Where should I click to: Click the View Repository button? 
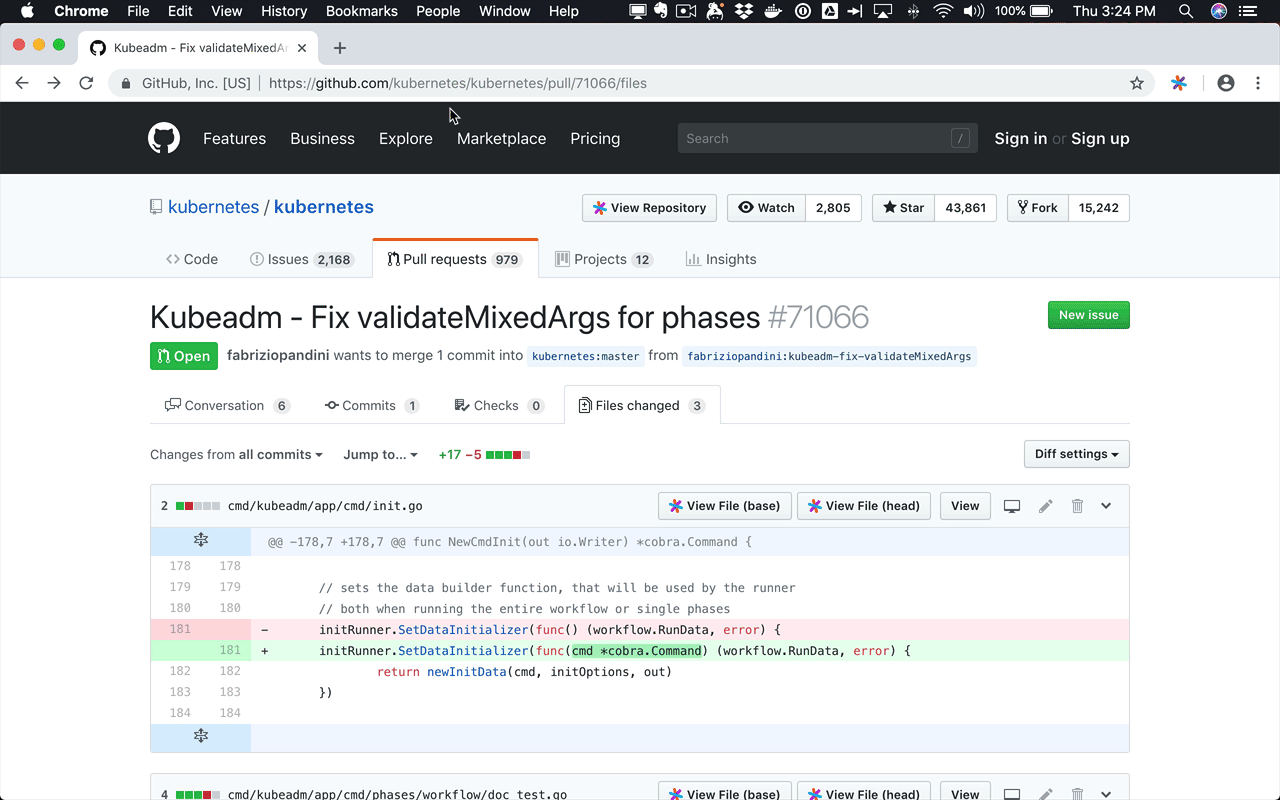click(x=649, y=208)
